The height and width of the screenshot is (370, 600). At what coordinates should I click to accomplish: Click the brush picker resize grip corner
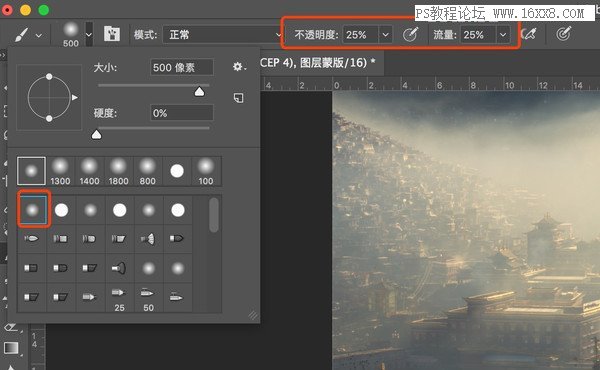tap(253, 315)
